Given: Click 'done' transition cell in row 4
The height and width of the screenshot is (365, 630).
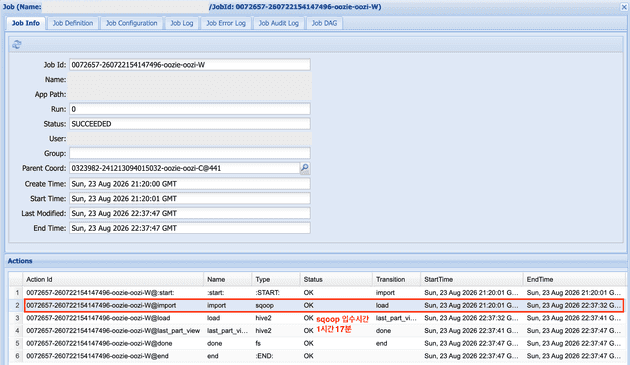Looking at the screenshot, I should (383, 331).
